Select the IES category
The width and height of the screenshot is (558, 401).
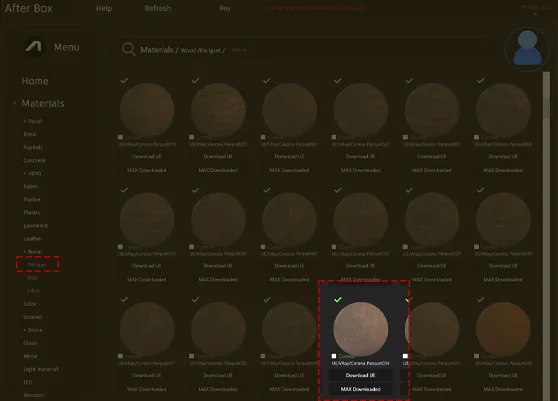pyautogui.click(x=27, y=382)
